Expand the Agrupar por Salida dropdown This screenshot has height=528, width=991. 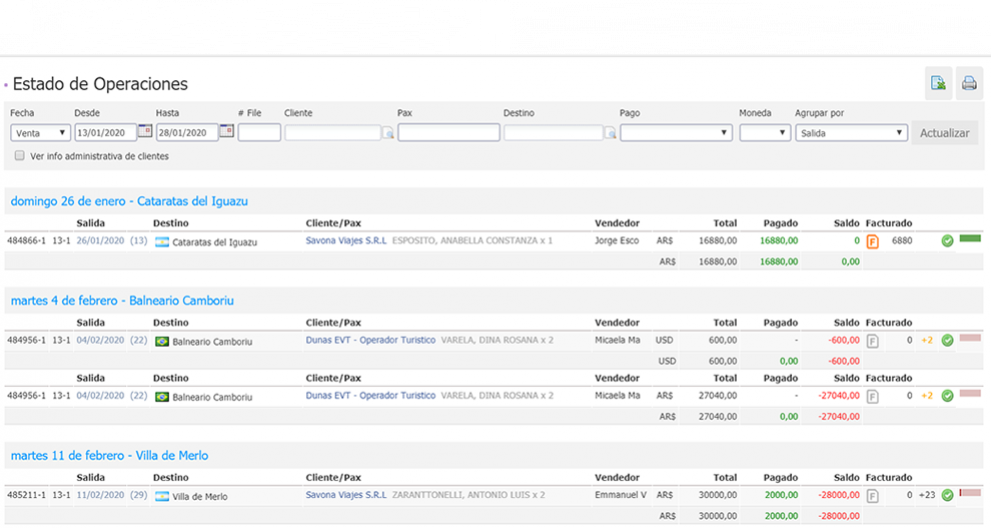[851, 132]
